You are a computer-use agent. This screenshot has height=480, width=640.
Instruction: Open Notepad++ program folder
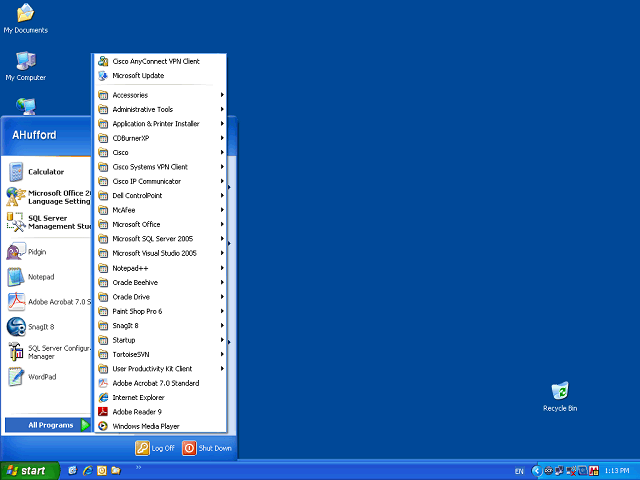coord(160,268)
